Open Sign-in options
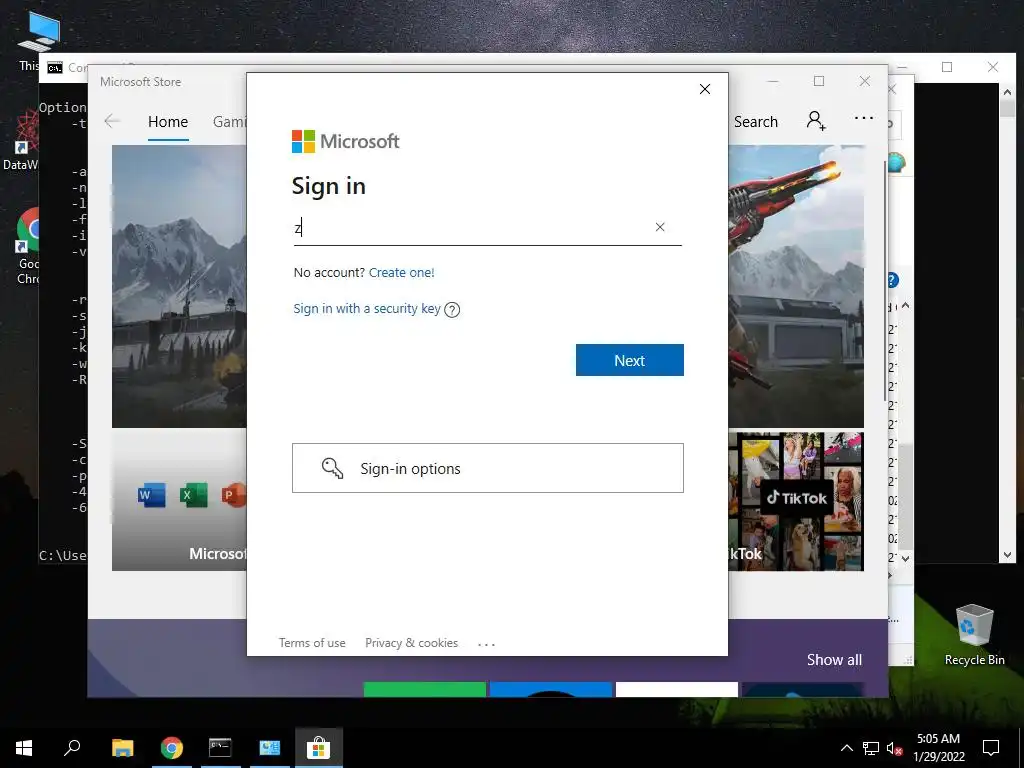 [x=488, y=468]
